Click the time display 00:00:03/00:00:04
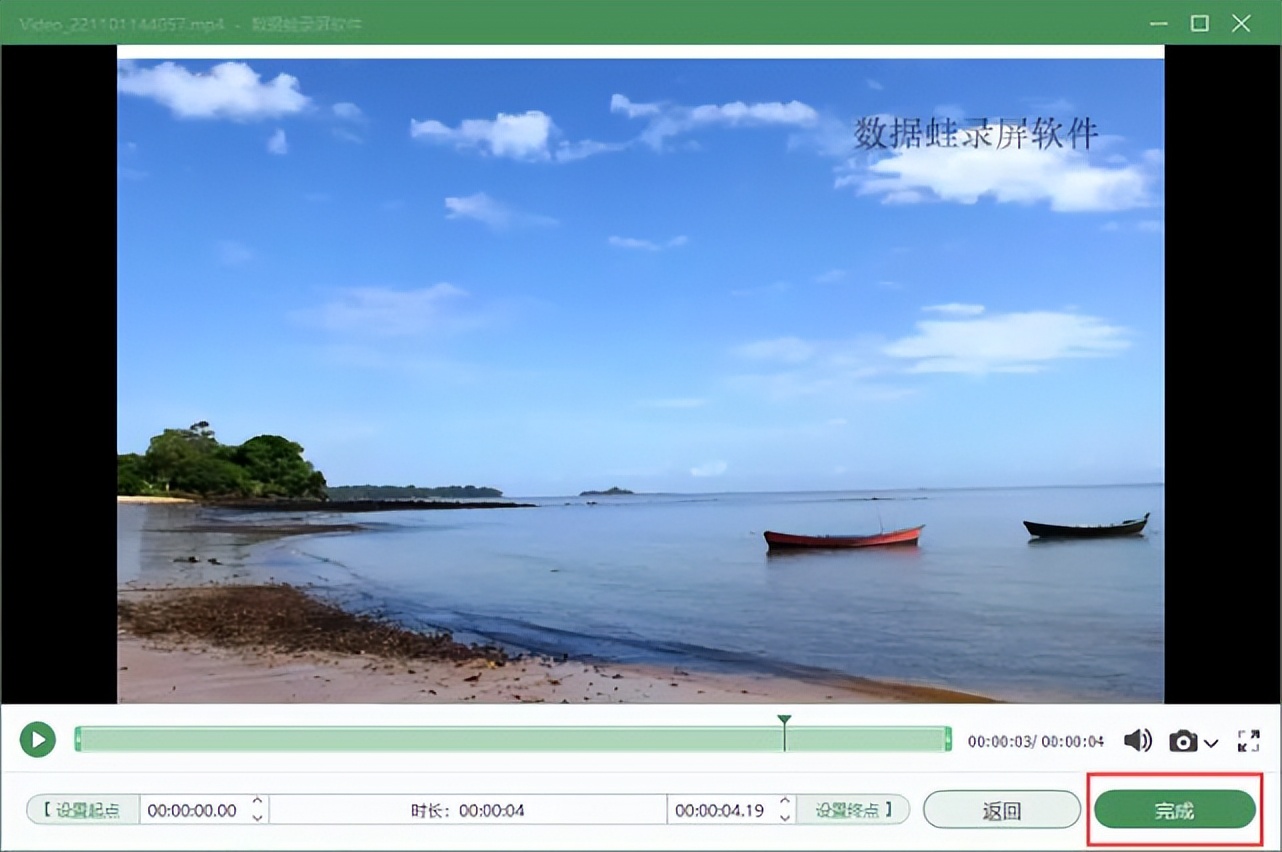 1037,741
